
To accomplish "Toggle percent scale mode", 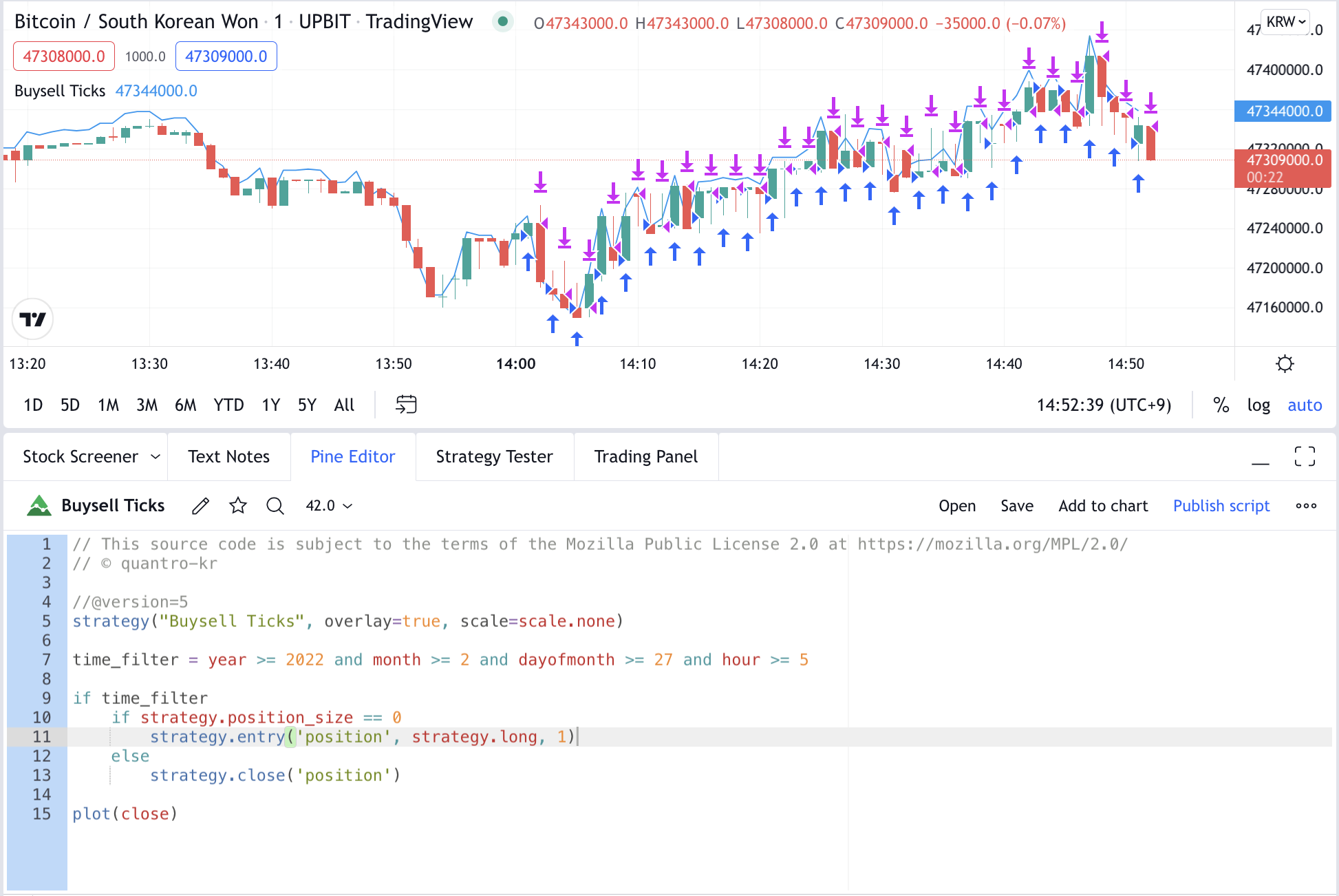I will [x=1221, y=405].
